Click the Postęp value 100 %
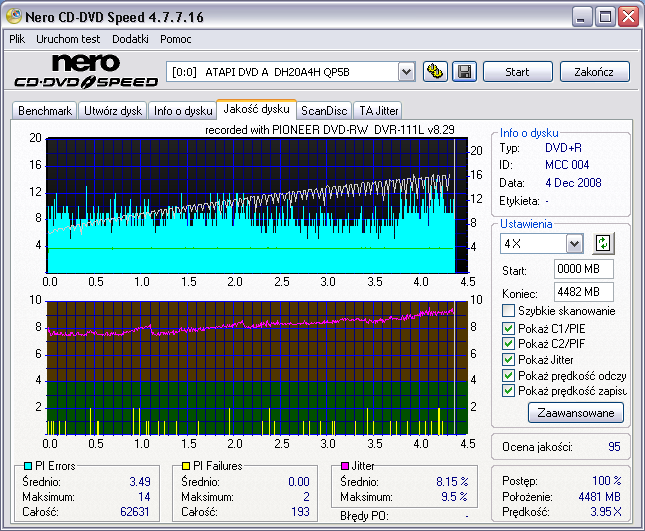 click(x=607, y=481)
